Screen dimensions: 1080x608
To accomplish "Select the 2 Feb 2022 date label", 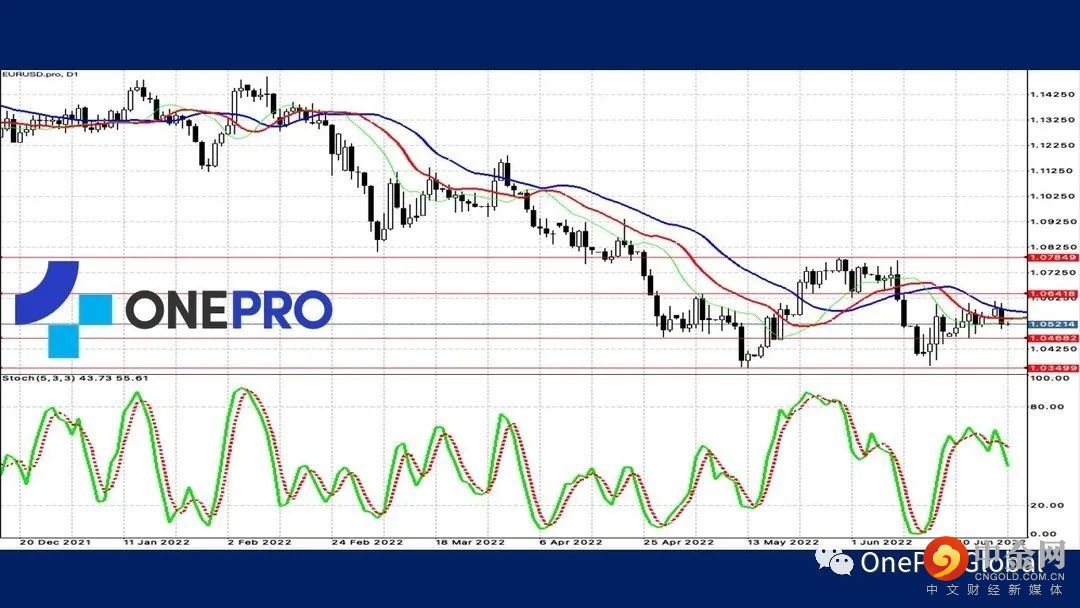I will [x=259, y=543].
